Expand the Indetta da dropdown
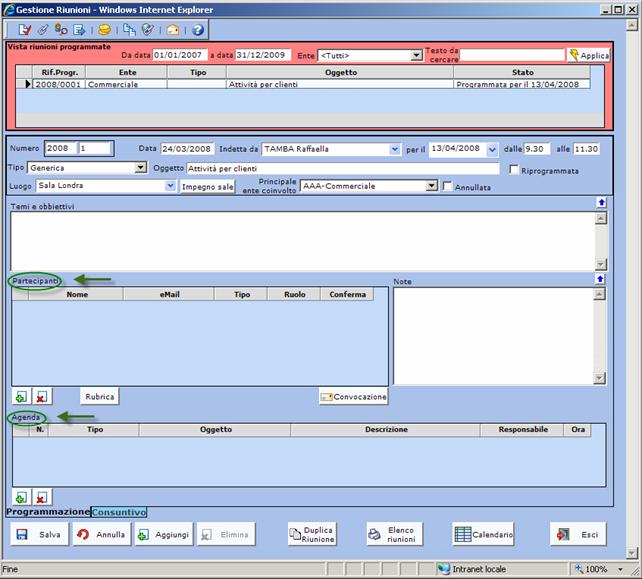This screenshot has width=642, height=579. (x=394, y=149)
